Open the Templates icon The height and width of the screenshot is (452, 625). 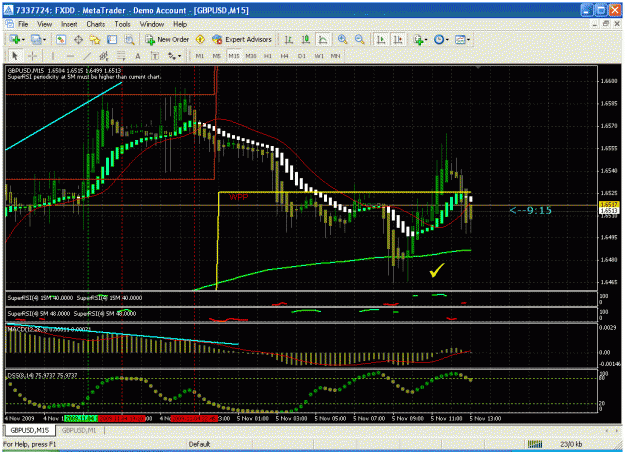point(460,39)
